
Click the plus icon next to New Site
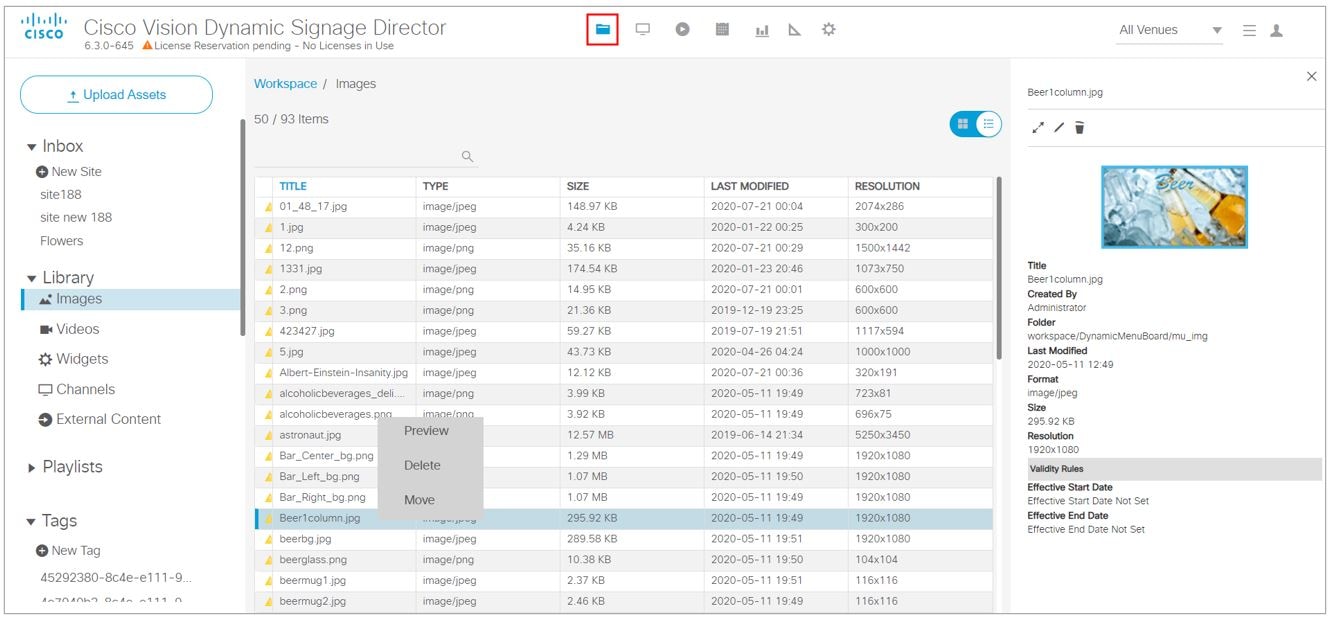pos(42,172)
